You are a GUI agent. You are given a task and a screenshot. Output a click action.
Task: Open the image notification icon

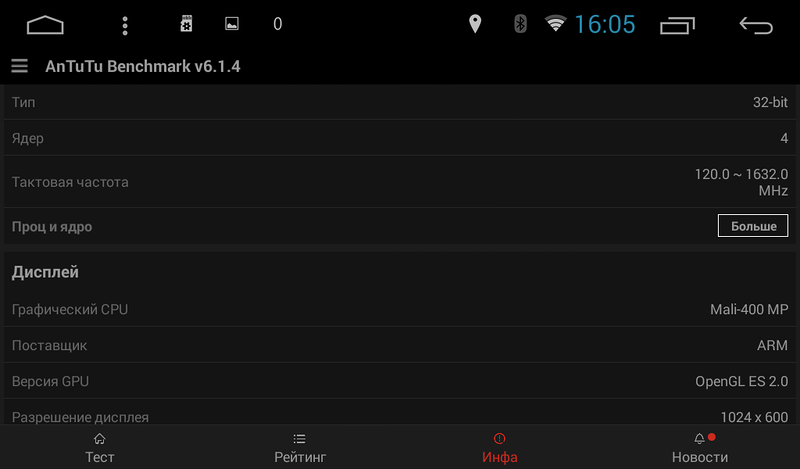[232, 24]
